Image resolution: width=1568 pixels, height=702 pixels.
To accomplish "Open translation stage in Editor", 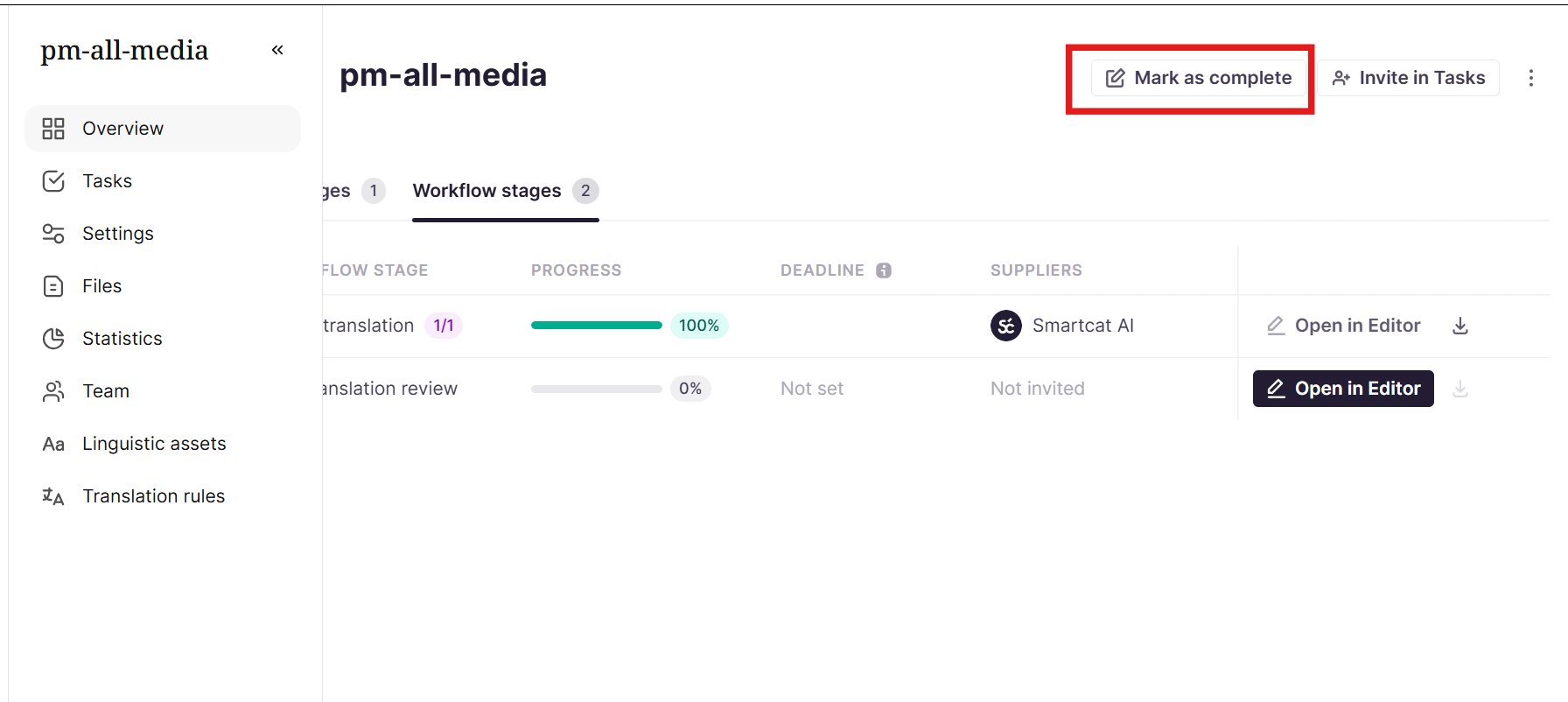I will point(1344,326).
